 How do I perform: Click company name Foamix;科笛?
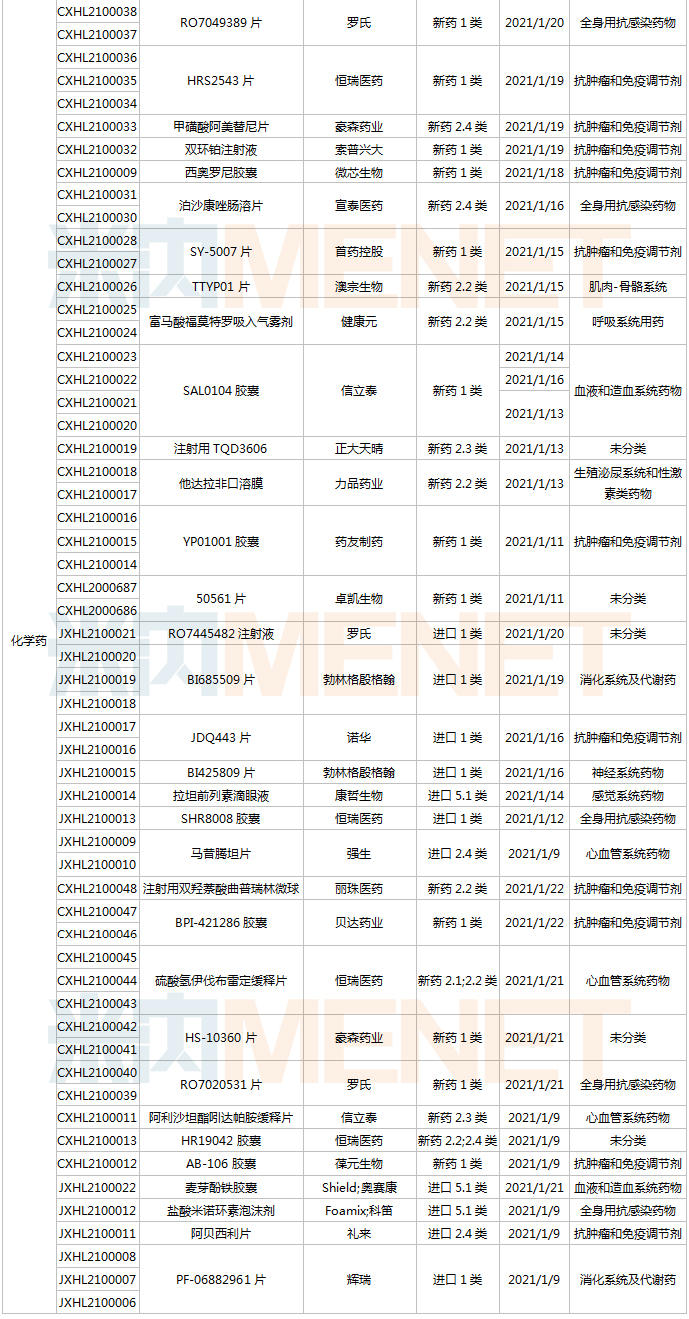point(359,1211)
